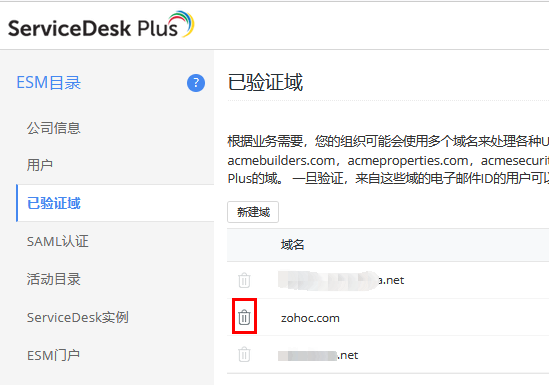Click the blurred domain in the last row
The image size is (549, 385).
coord(318,356)
